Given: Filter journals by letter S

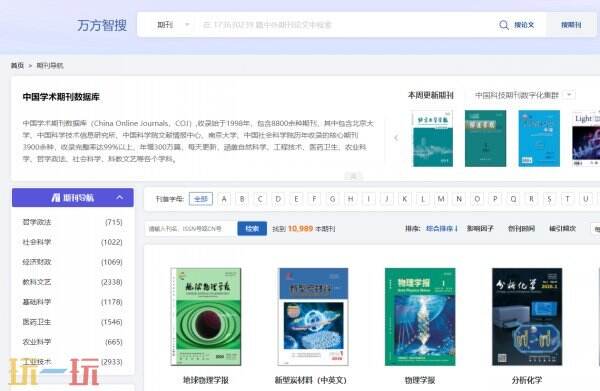Looking at the screenshot, I should pos(549,199).
